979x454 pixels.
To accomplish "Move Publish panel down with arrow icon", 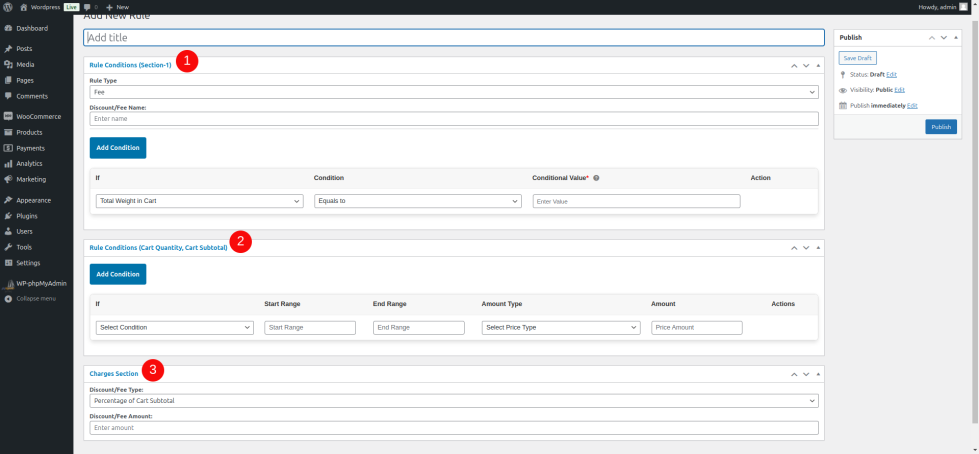I will click(945, 37).
